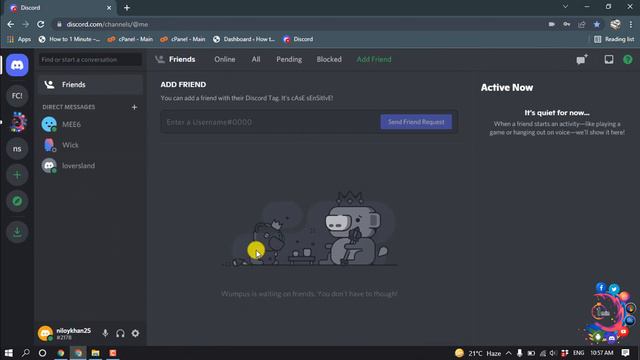This screenshot has width=640, height=360.
Task: Click Send Friend Request button
Action: pos(416,122)
